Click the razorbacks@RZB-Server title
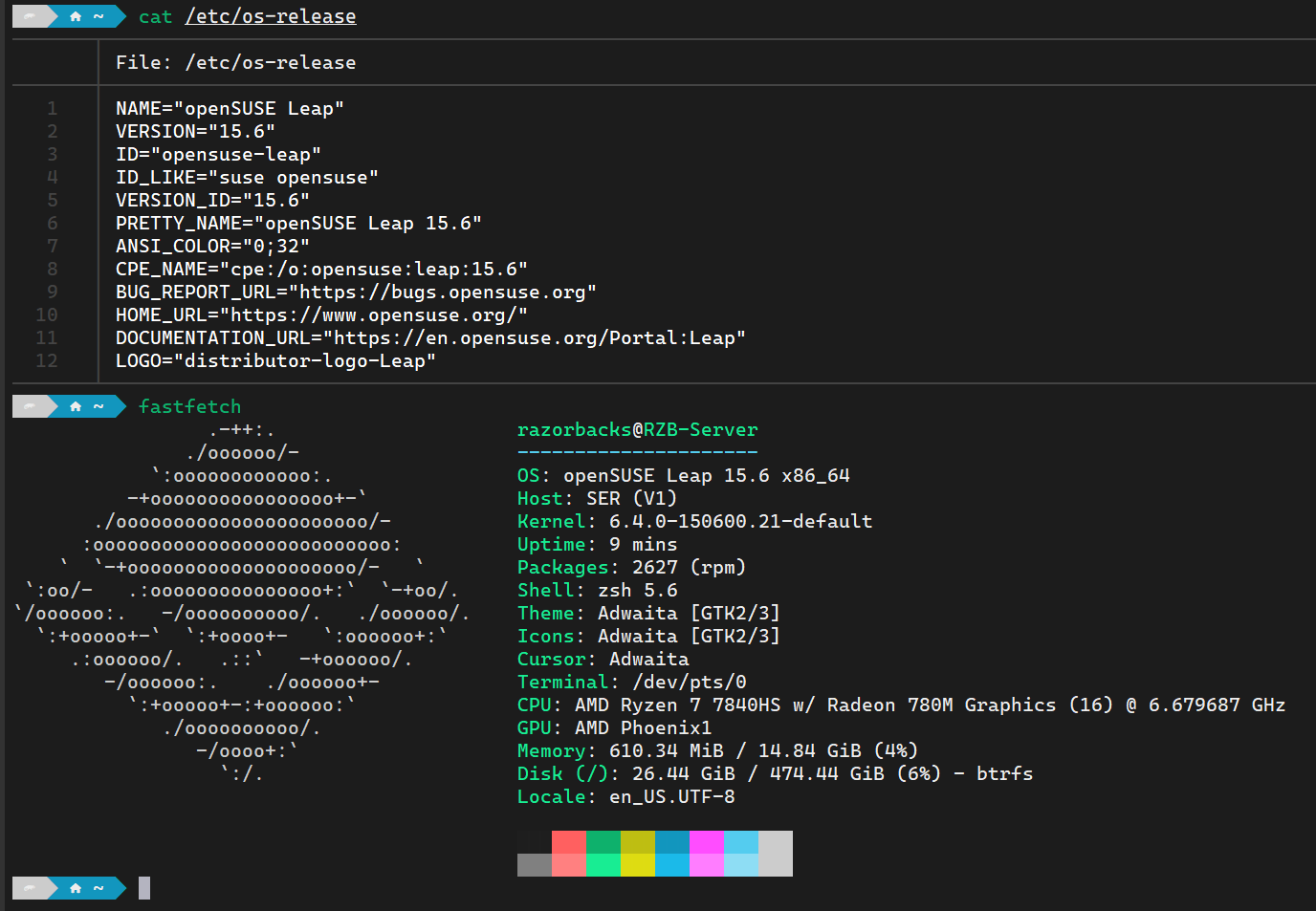1316x911 pixels. point(638,429)
